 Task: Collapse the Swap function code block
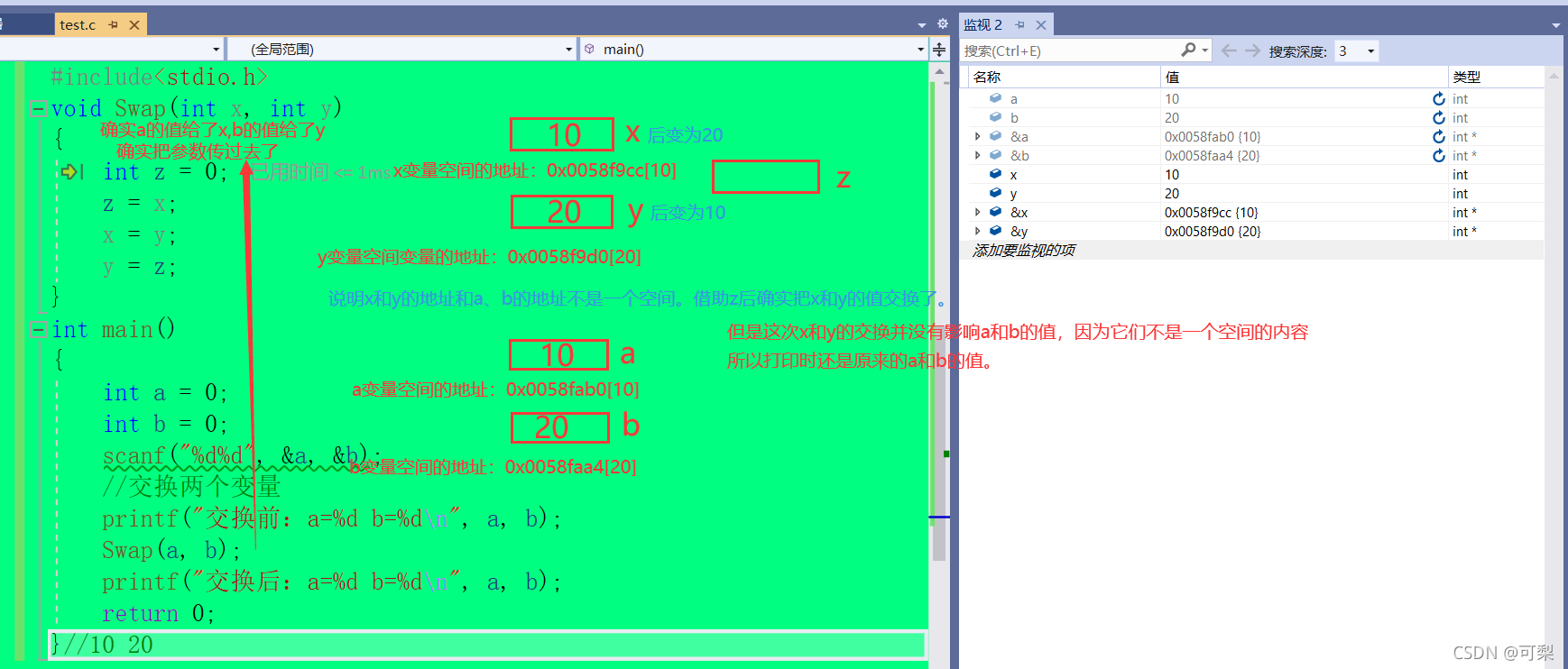coord(38,109)
